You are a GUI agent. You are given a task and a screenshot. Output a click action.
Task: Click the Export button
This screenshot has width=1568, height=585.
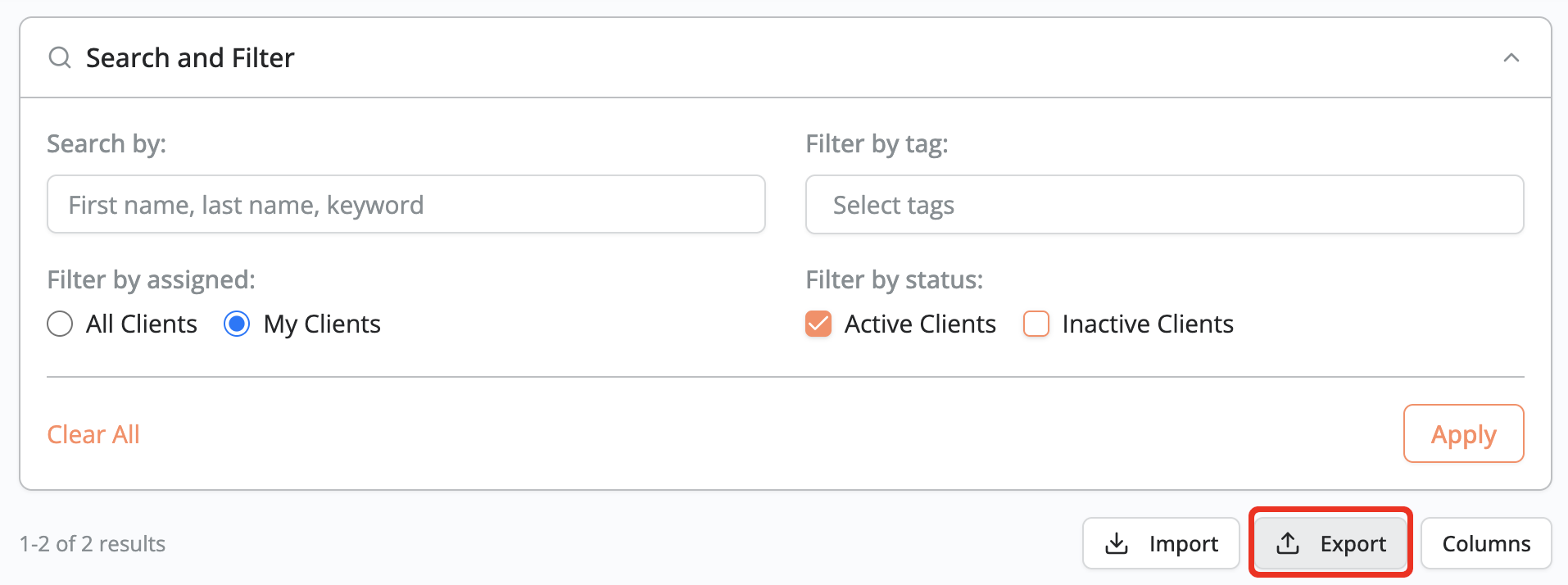click(1329, 542)
